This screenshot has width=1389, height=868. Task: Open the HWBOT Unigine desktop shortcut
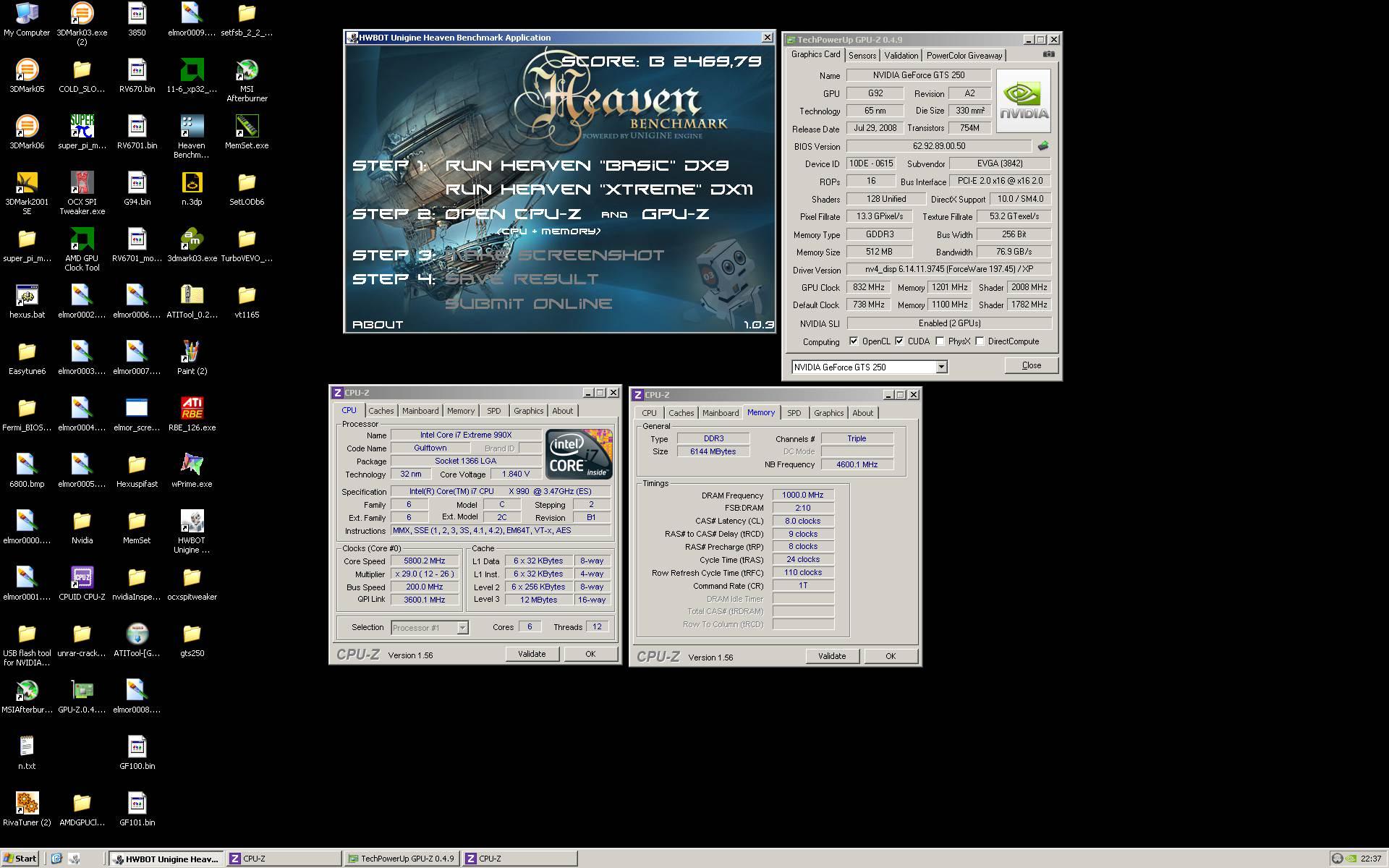(192, 531)
